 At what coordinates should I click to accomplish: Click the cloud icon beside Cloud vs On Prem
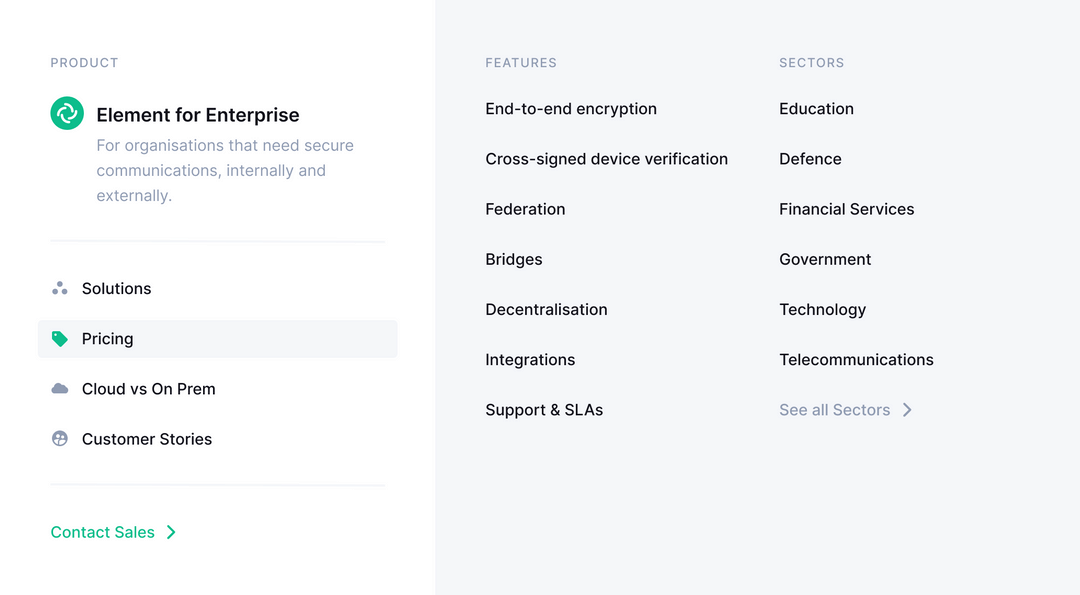coord(60,389)
